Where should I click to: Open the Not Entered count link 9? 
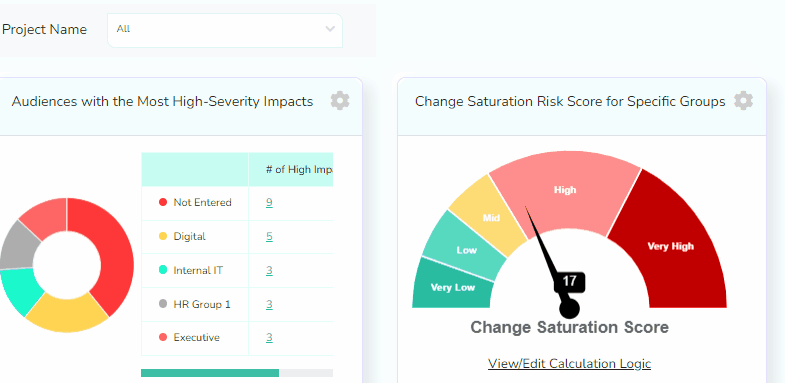pos(269,203)
